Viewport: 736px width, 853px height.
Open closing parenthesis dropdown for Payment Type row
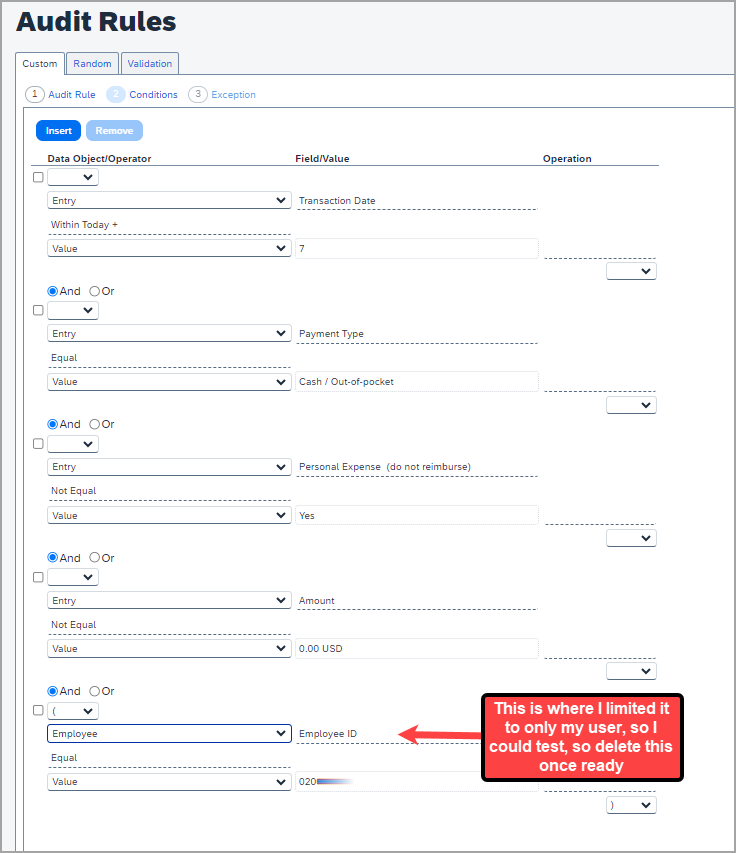tap(631, 405)
